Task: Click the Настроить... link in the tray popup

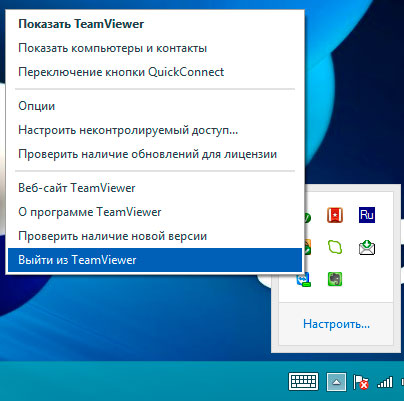Action: [x=336, y=324]
